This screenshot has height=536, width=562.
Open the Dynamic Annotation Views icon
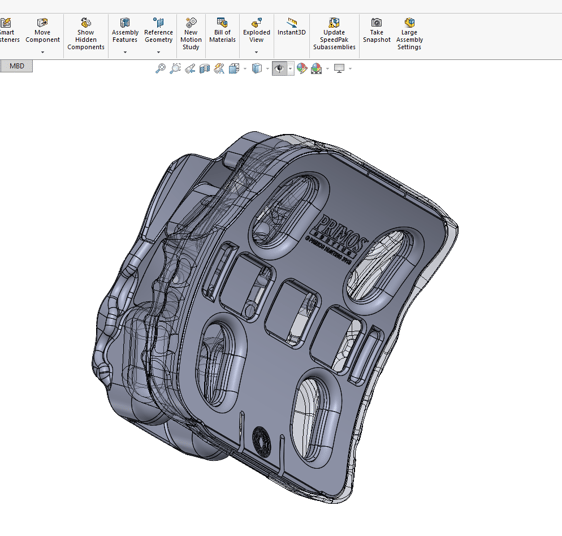[x=219, y=68]
